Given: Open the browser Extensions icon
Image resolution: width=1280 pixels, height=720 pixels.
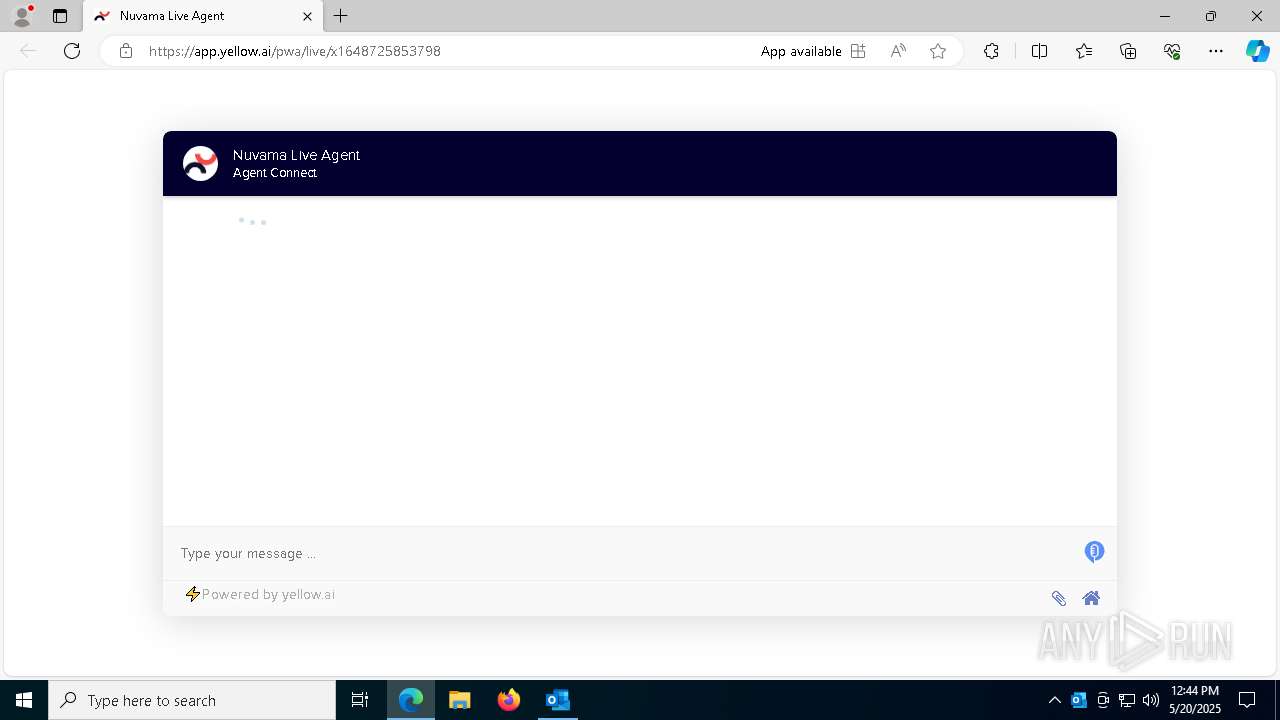Looking at the screenshot, I should [x=991, y=51].
